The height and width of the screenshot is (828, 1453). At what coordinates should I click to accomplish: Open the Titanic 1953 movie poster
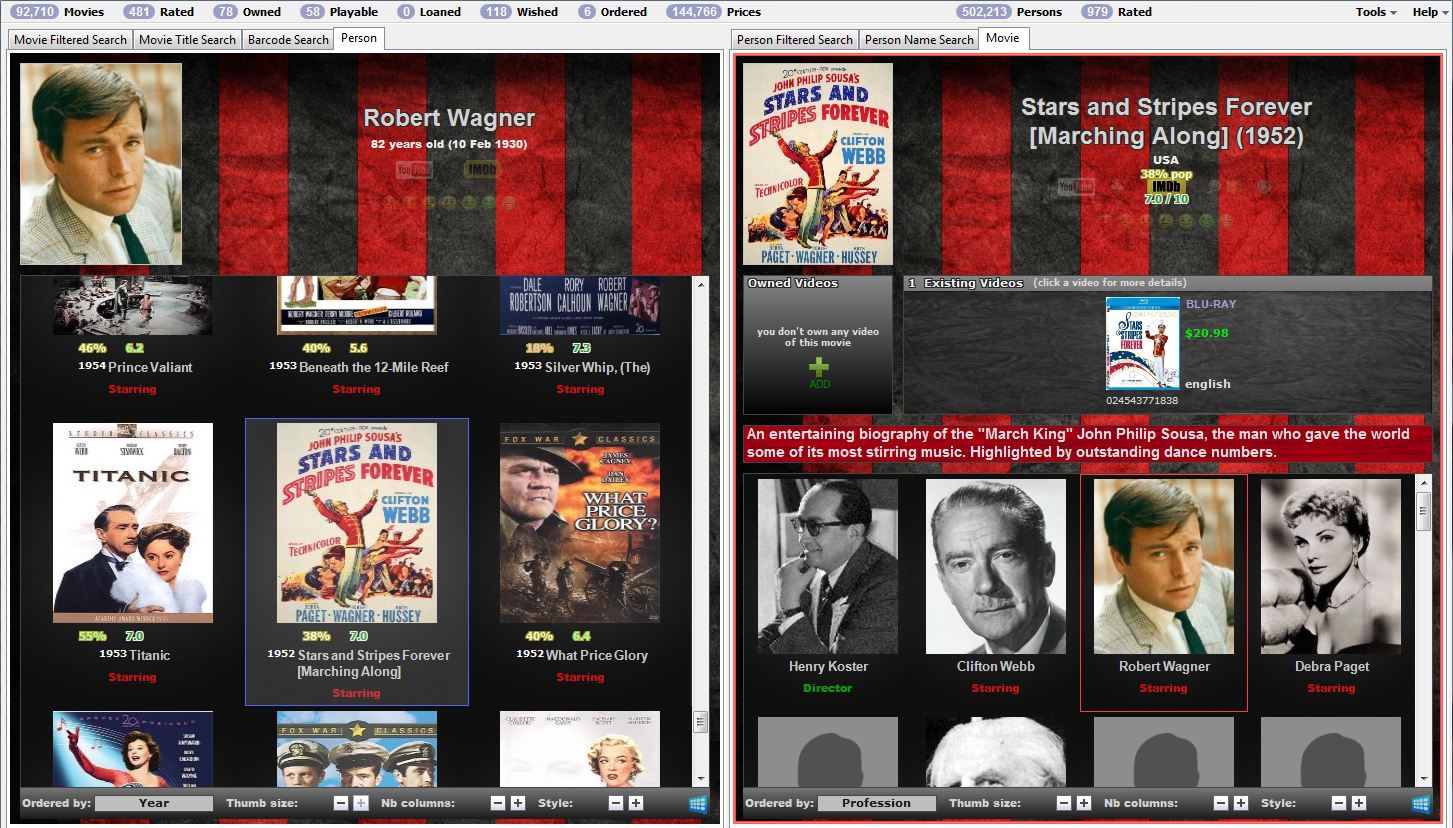tap(133, 523)
